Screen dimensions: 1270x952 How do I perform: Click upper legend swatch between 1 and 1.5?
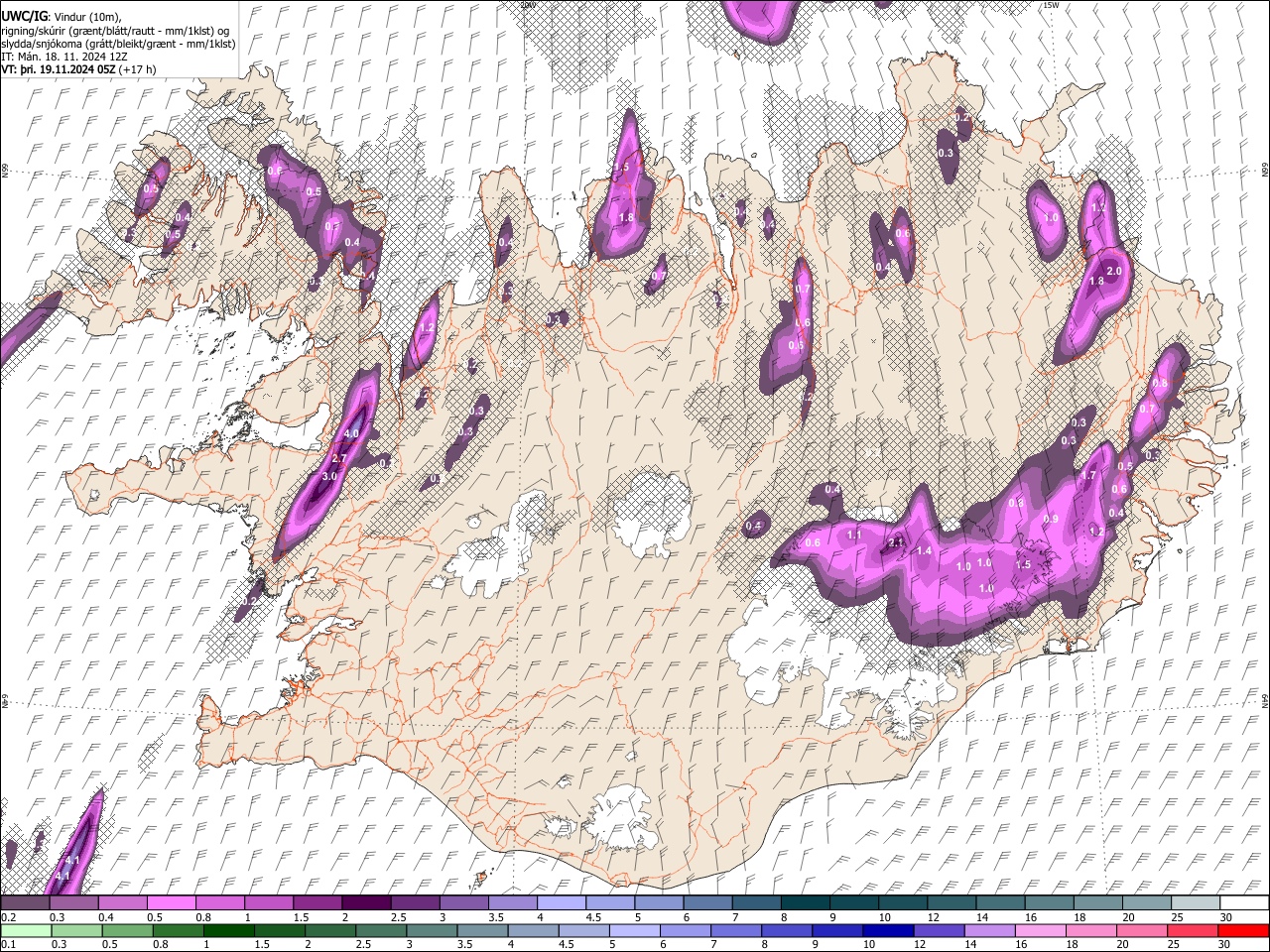click(x=269, y=903)
